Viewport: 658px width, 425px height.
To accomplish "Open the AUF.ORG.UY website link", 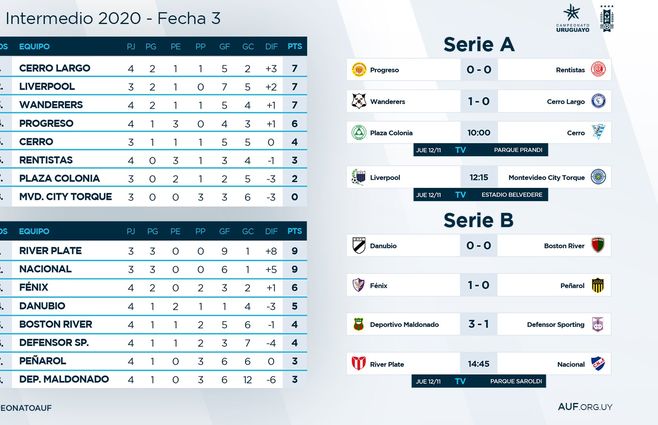I will click(x=585, y=407).
